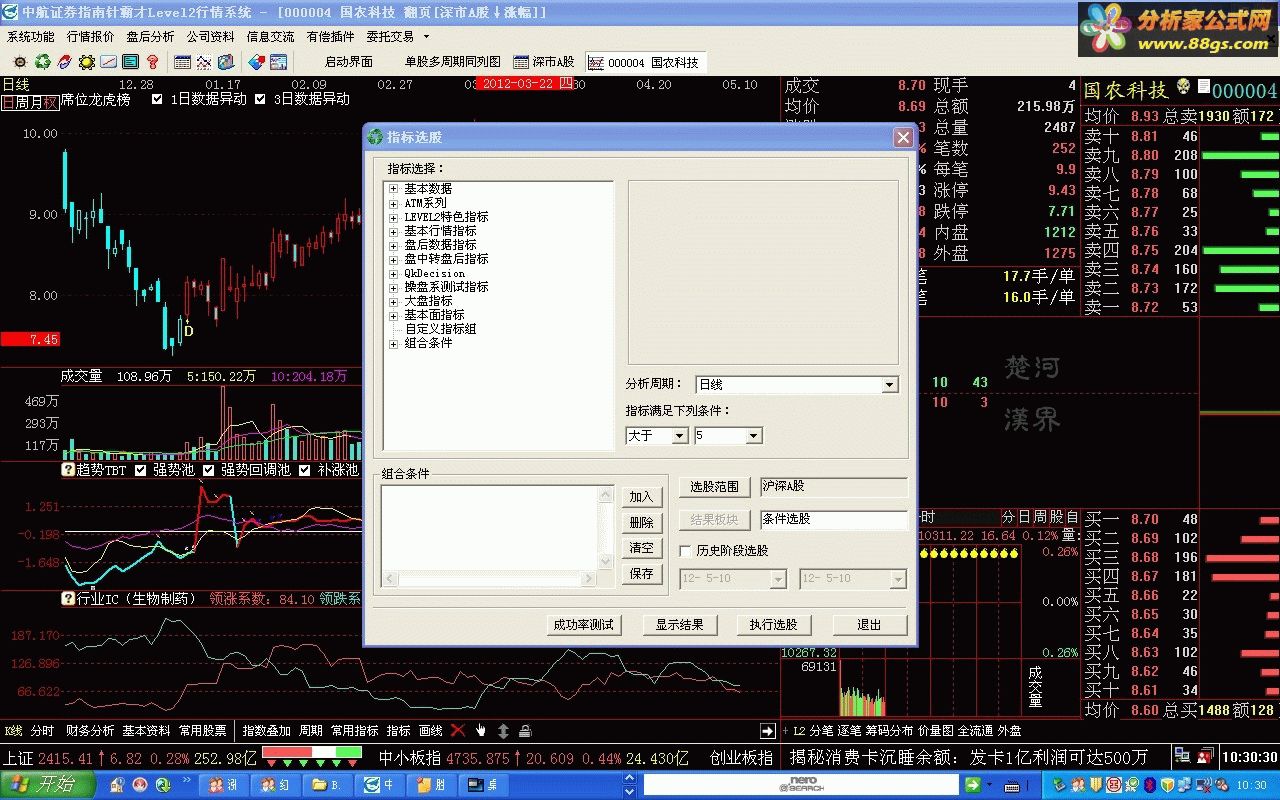Open the 行情报价 menu
The width and height of the screenshot is (1280, 800).
pos(91,37)
